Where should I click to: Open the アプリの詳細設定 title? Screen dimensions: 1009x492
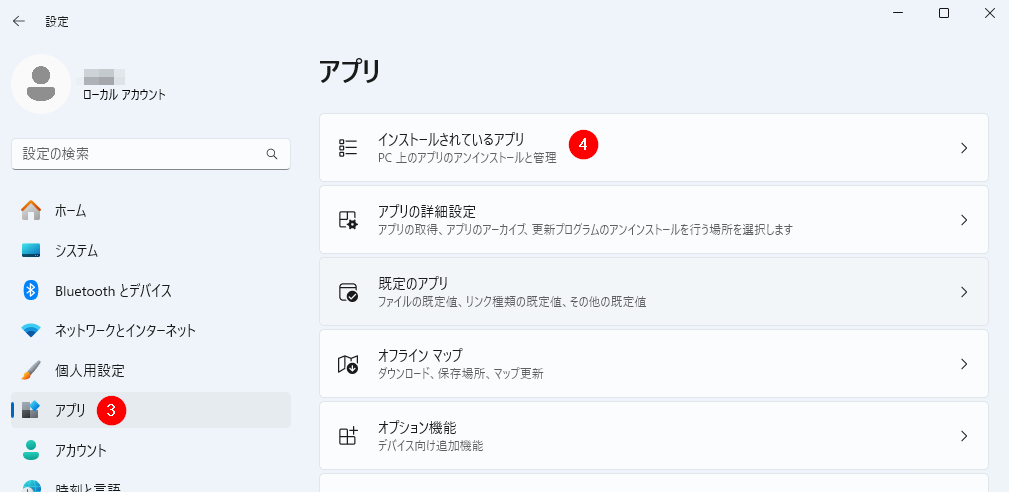click(x=427, y=212)
